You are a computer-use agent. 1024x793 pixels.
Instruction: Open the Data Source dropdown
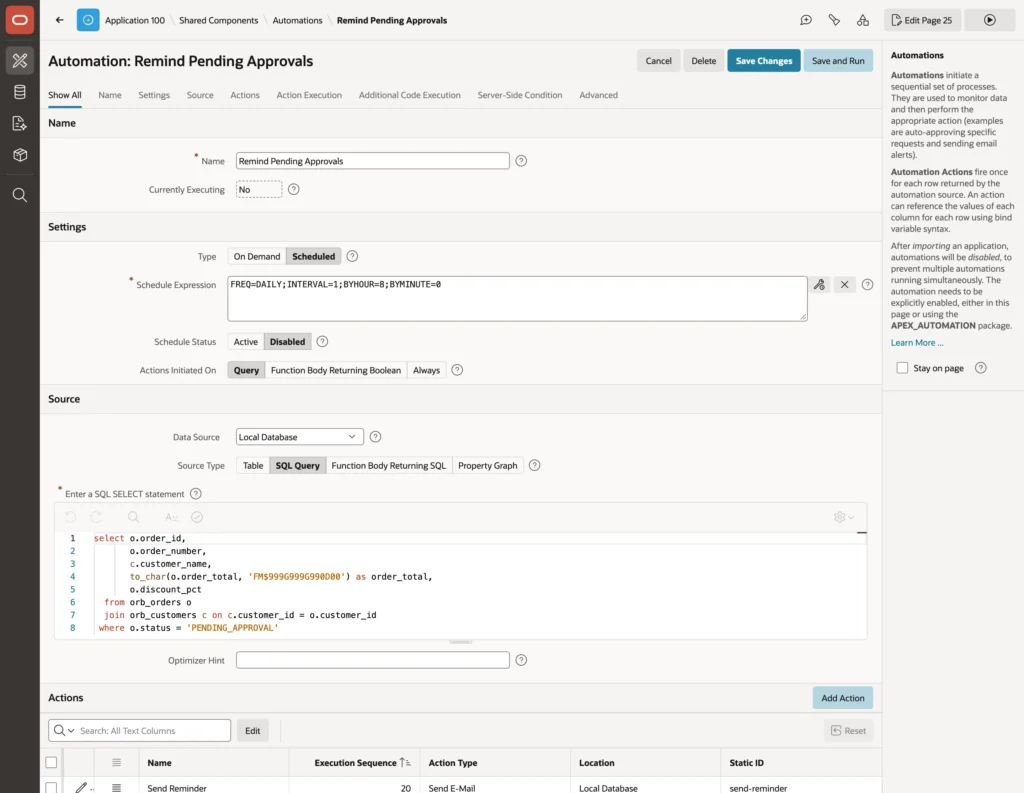click(x=299, y=436)
